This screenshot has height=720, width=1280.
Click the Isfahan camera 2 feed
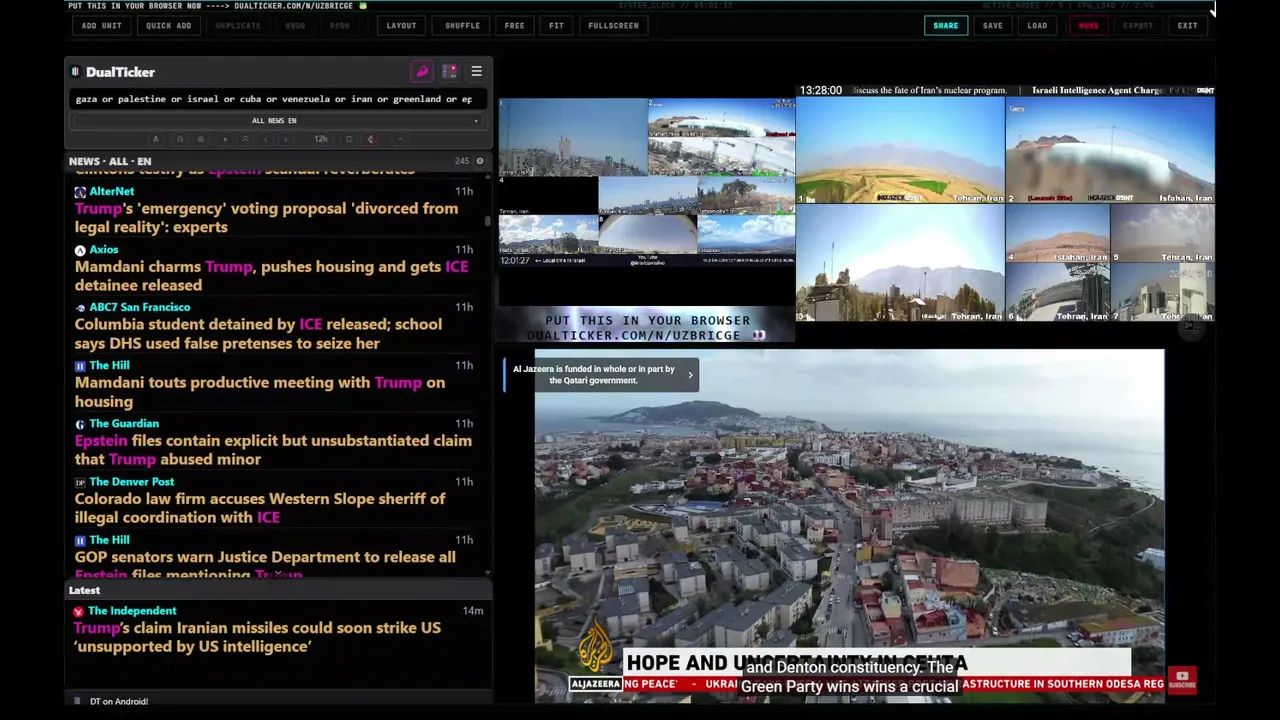point(1110,150)
